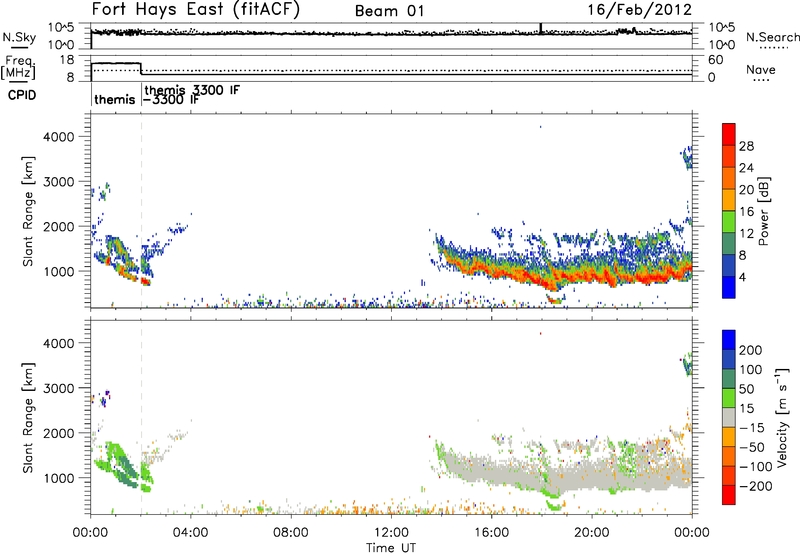
Task: Click the '4000' tick on the power panel axis
Action: [59, 137]
